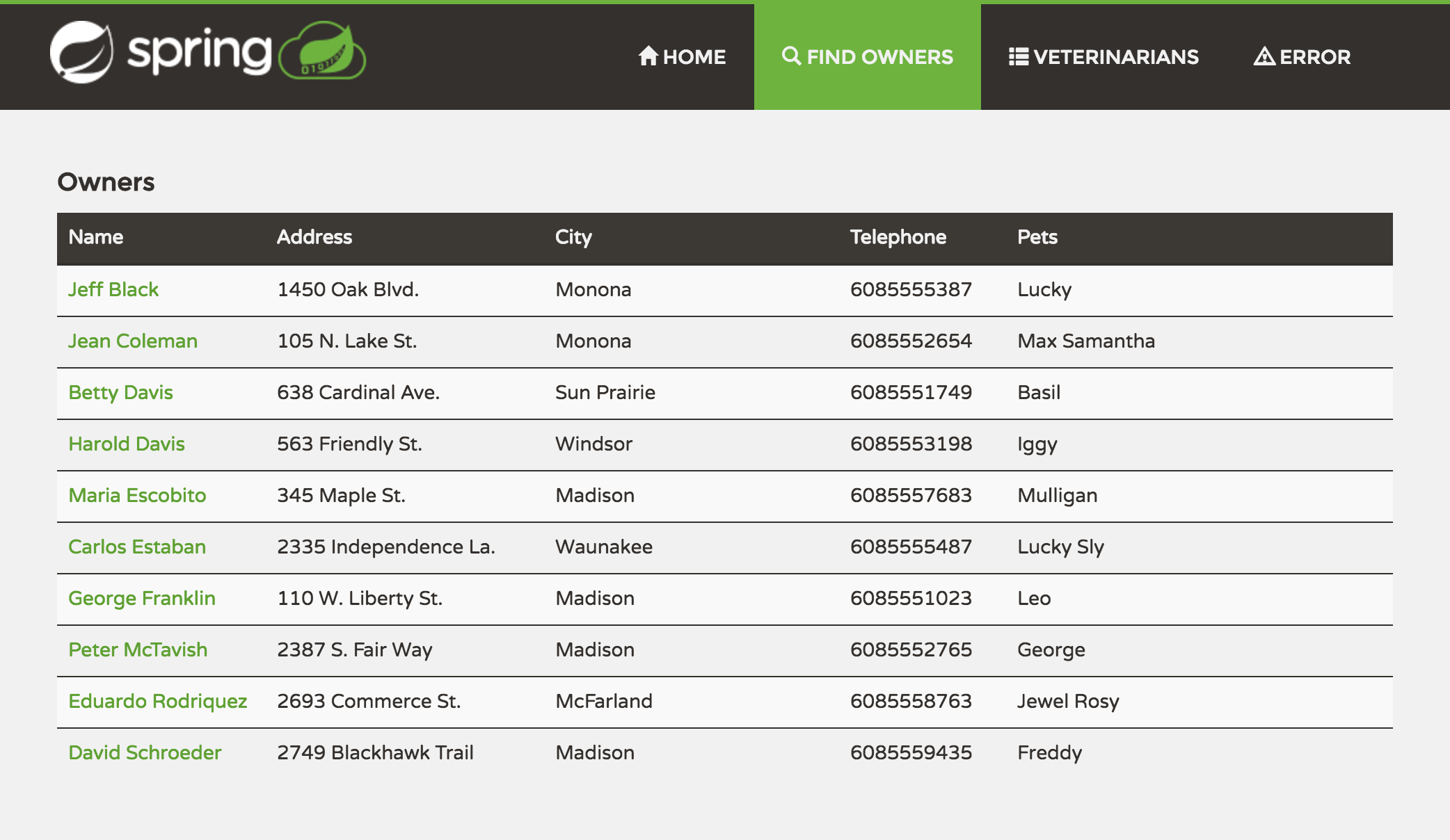The width and height of the screenshot is (1450, 840).
Task: Open the Error menu item
Action: 1302,57
